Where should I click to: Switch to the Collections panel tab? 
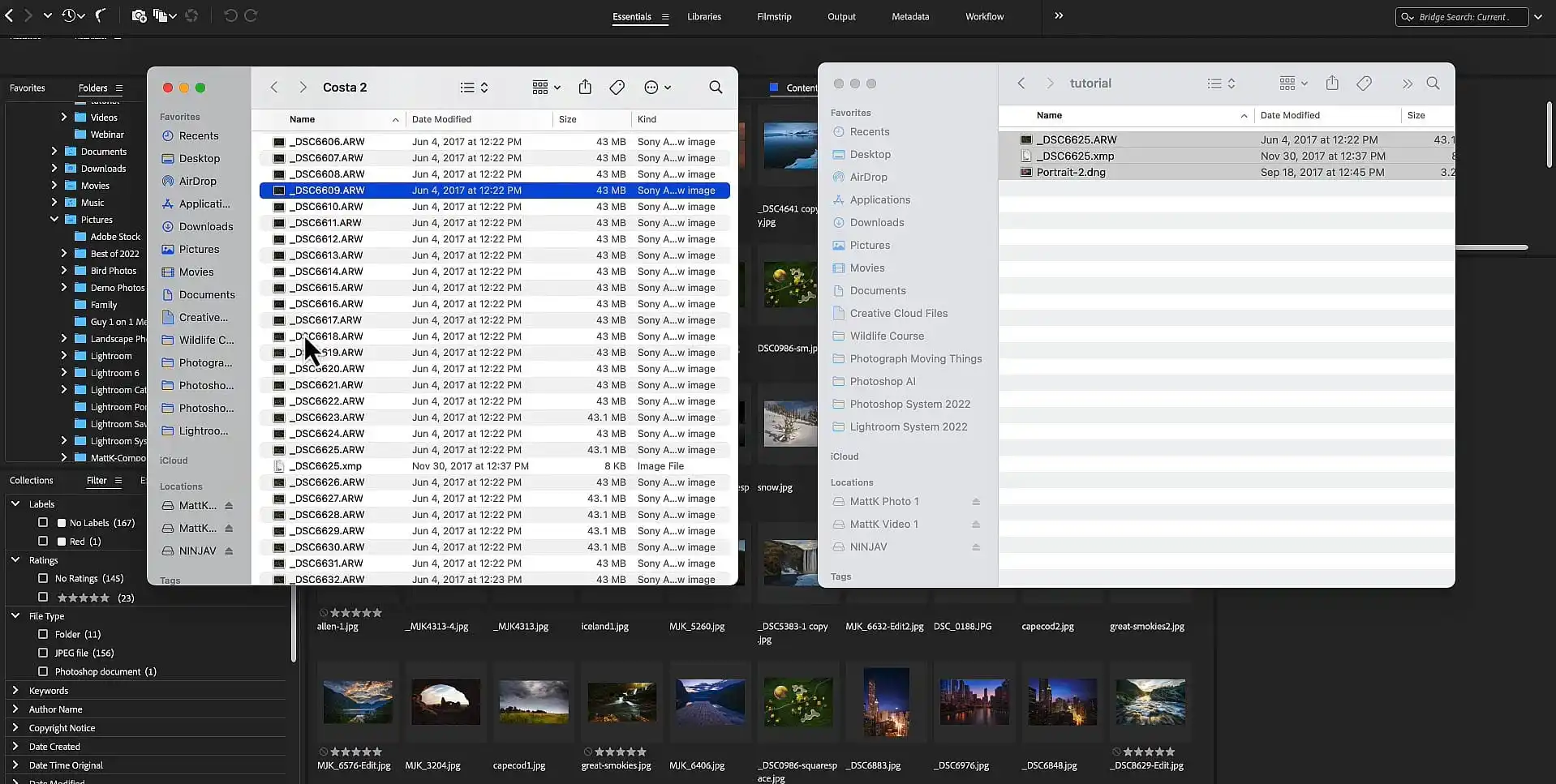(32, 481)
